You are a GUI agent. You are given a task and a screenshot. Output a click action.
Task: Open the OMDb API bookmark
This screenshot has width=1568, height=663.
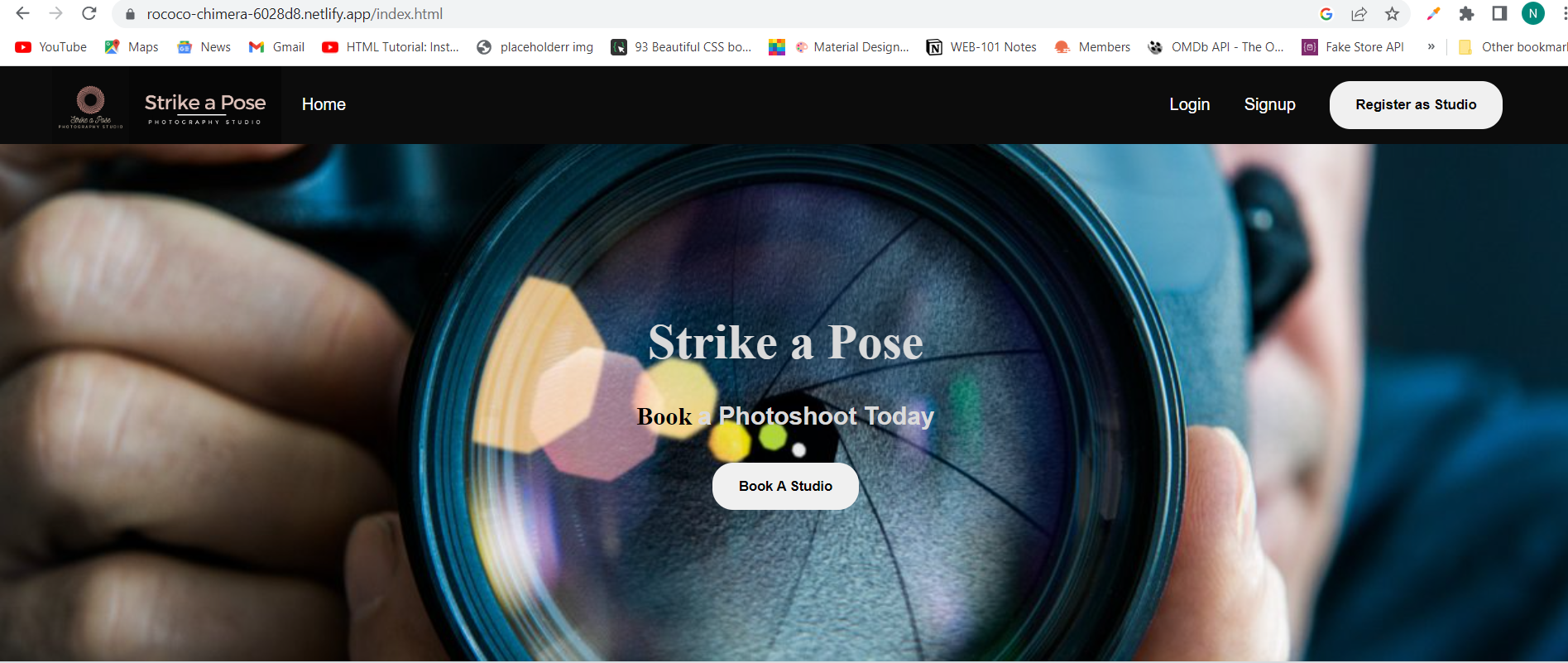(1216, 47)
